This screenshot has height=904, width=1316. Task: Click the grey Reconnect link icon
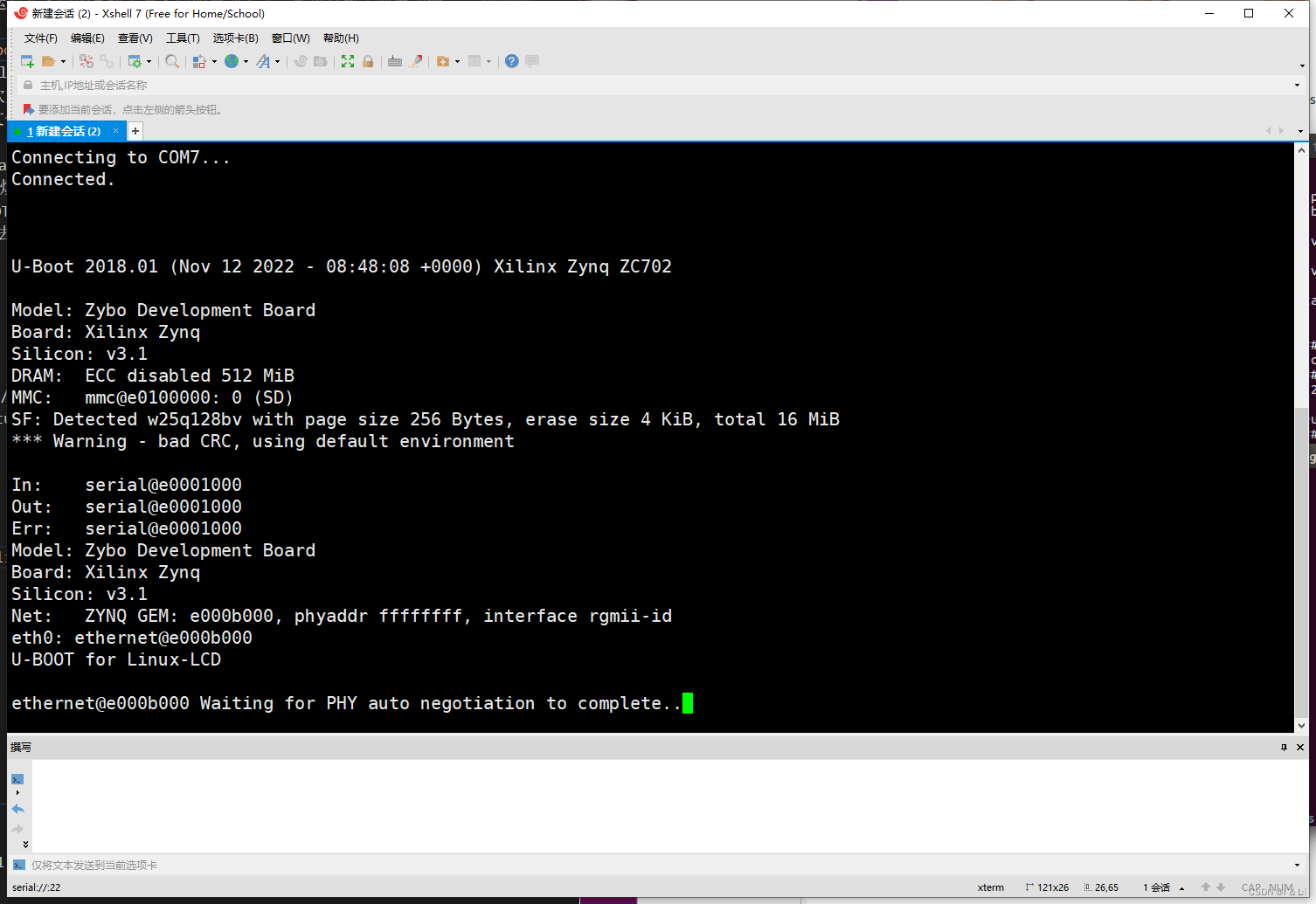click(107, 61)
